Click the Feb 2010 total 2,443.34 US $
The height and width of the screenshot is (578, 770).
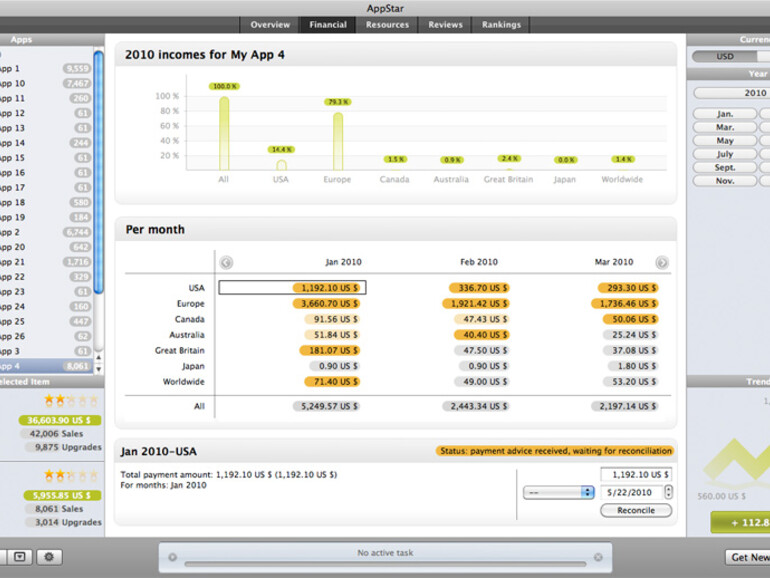tap(476, 406)
